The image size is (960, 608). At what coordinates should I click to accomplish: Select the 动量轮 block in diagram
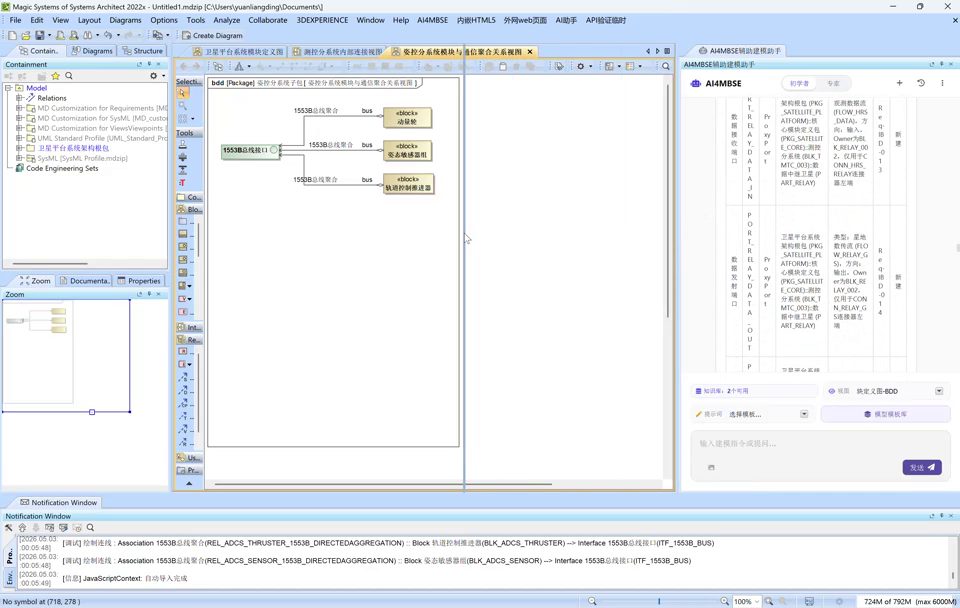pos(407,118)
